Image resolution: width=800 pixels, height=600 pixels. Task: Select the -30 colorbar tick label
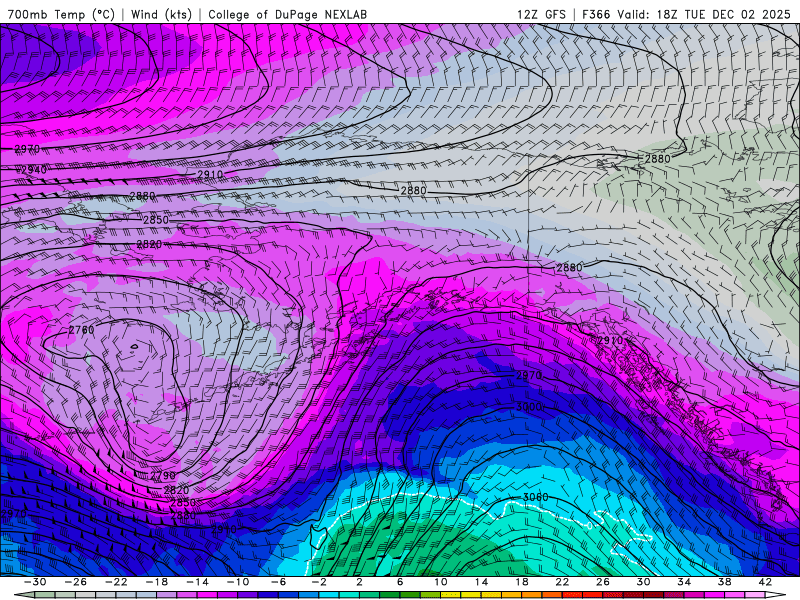click(x=35, y=582)
